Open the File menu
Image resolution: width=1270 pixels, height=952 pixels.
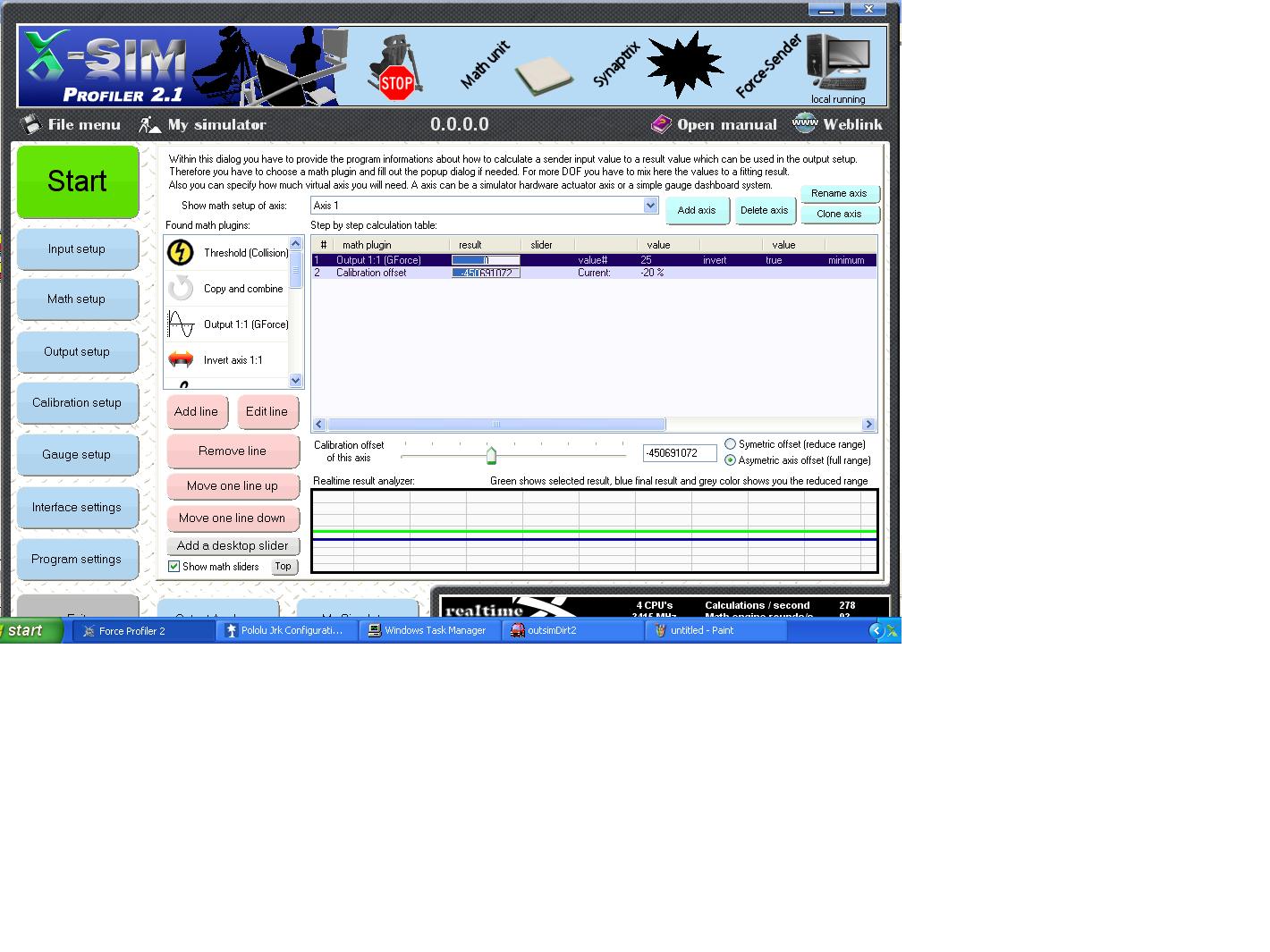click(x=71, y=124)
